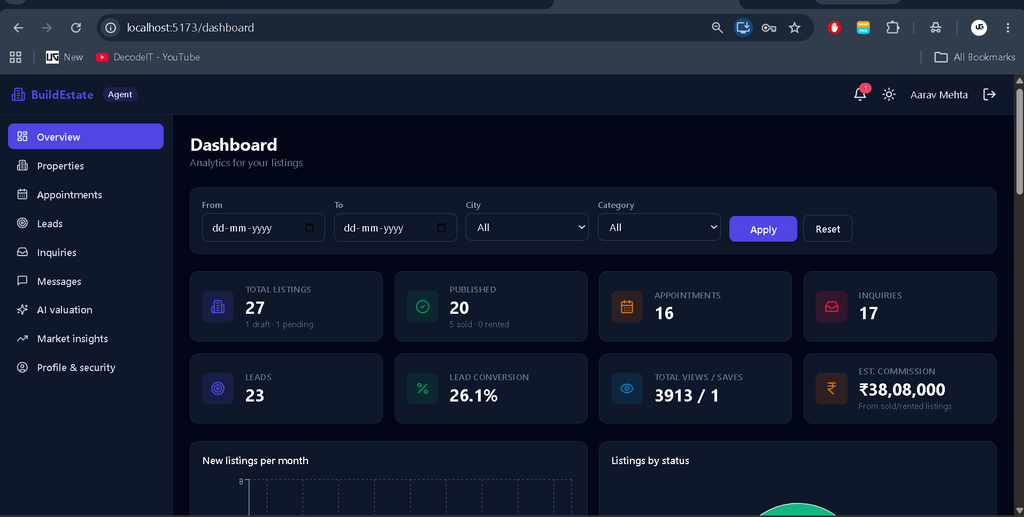
Task: Bookmark this page with the star icon
Action: (x=794, y=27)
